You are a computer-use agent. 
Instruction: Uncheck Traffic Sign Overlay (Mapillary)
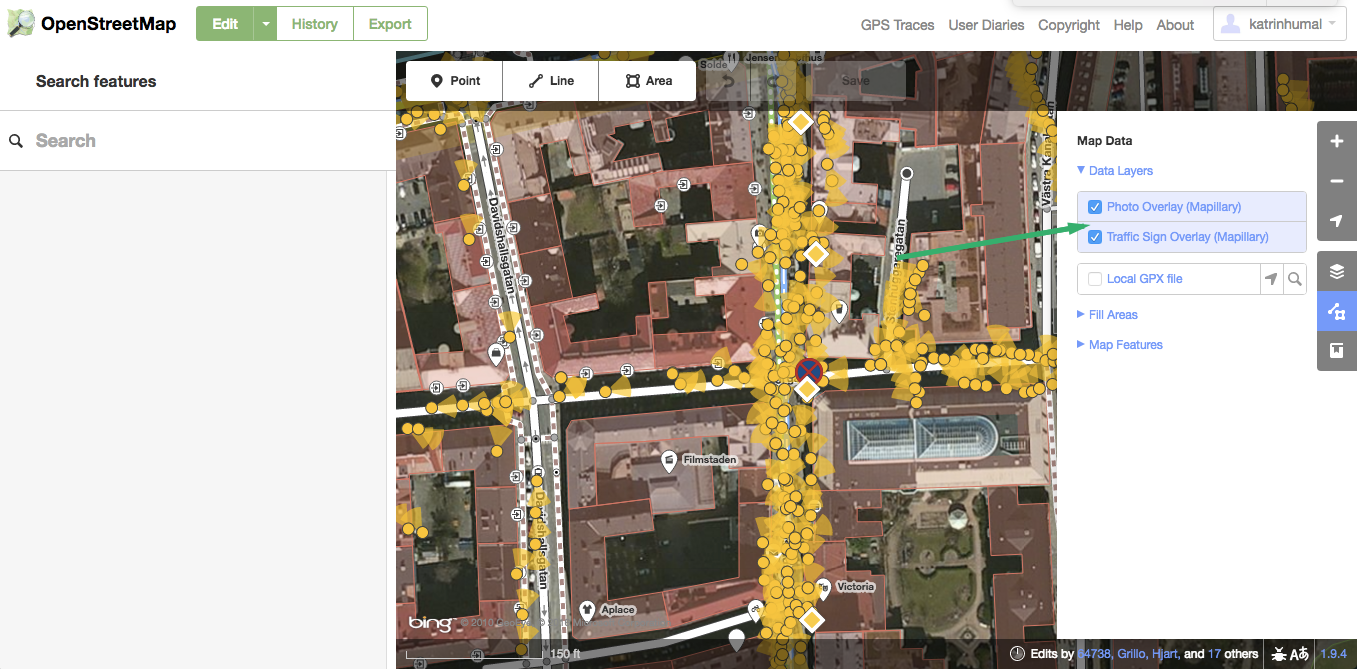1095,237
